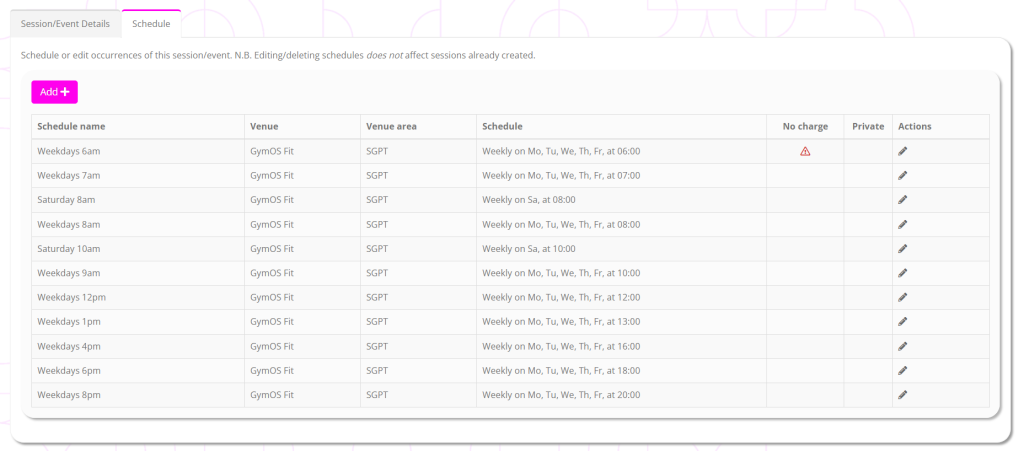The image size is (1024, 451).
Task: Edit the Weekdays 4pm schedule via pencil
Action: coord(902,346)
